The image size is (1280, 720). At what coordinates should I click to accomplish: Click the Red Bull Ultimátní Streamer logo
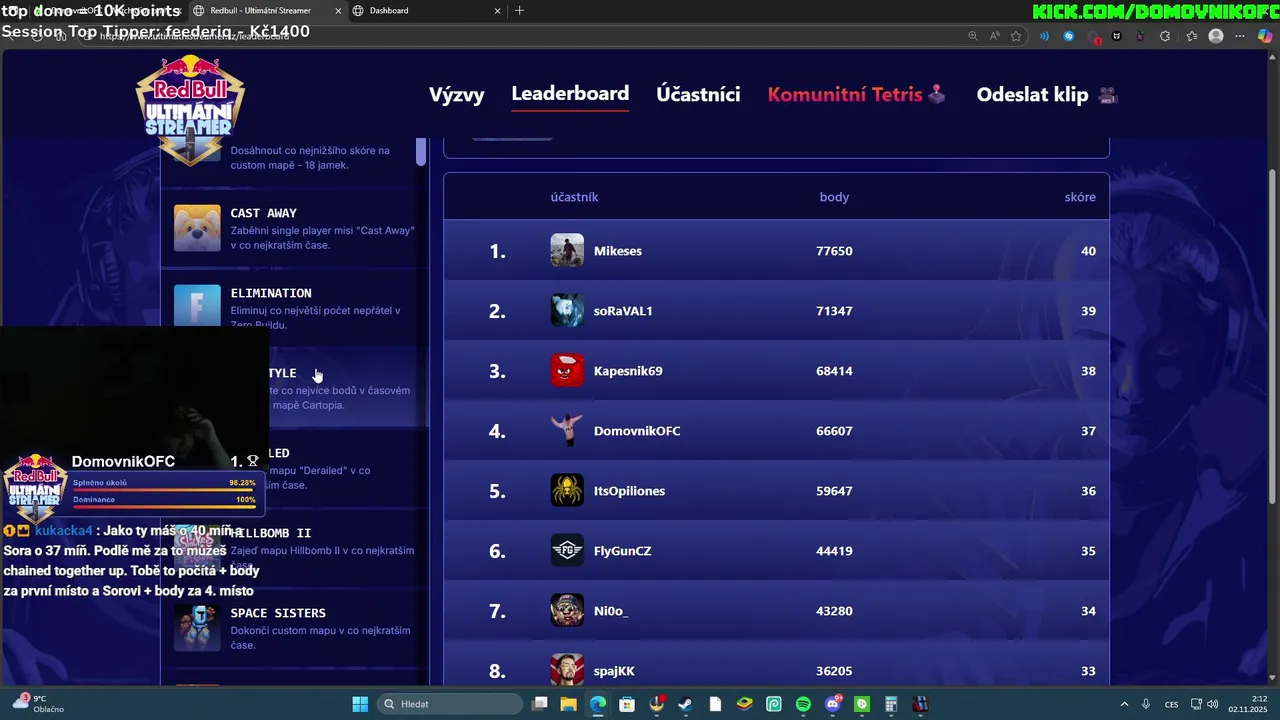pos(190,110)
